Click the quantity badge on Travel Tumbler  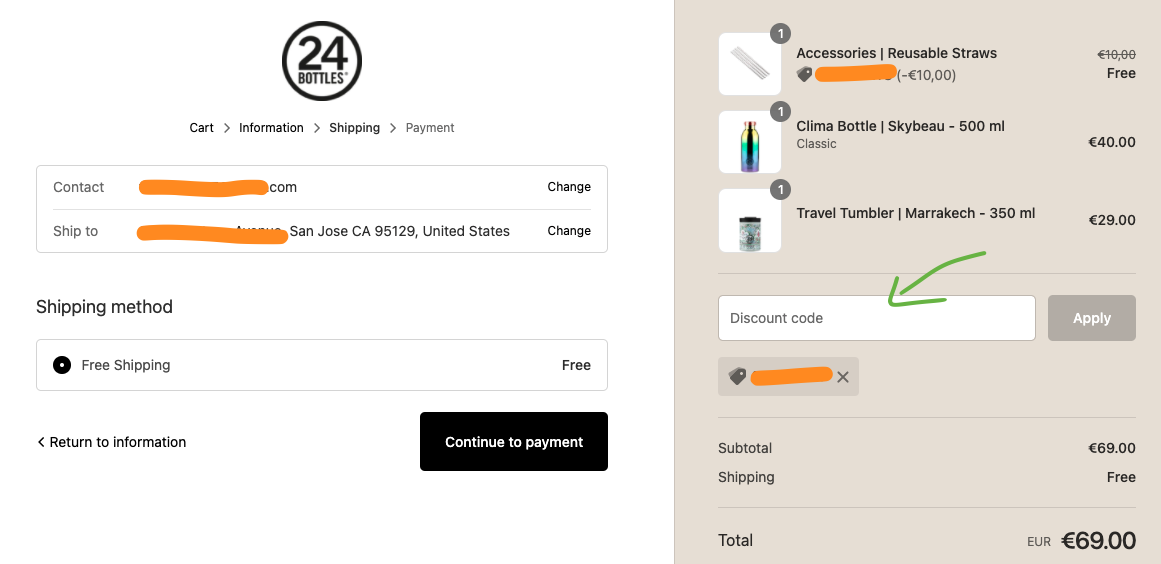(780, 189)
